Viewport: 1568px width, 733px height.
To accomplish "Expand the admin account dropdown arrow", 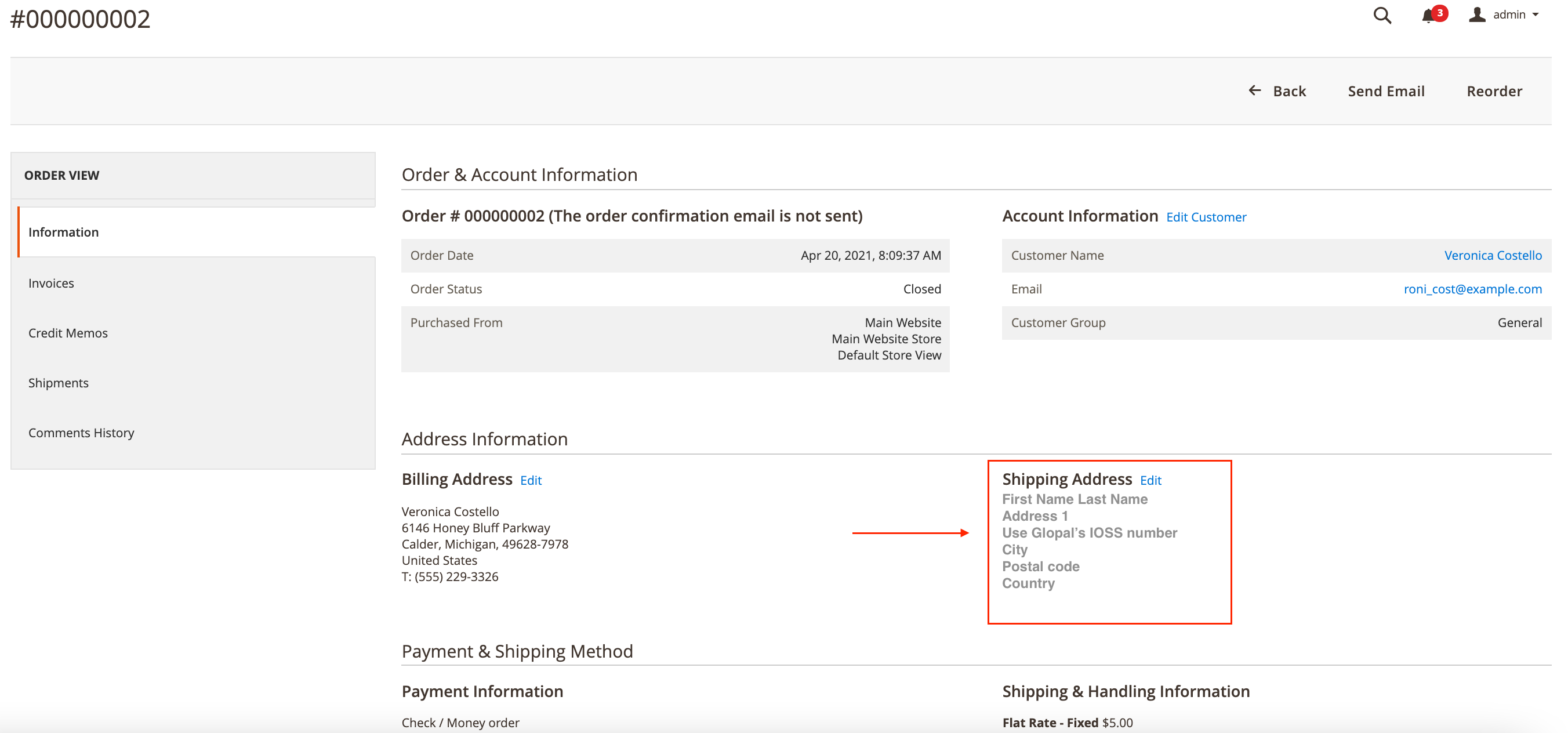I will pos(1536,15).
